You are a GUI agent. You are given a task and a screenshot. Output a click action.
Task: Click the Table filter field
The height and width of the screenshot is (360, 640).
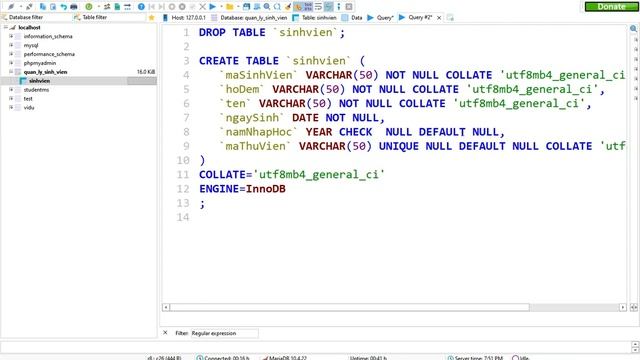(109, 18)
